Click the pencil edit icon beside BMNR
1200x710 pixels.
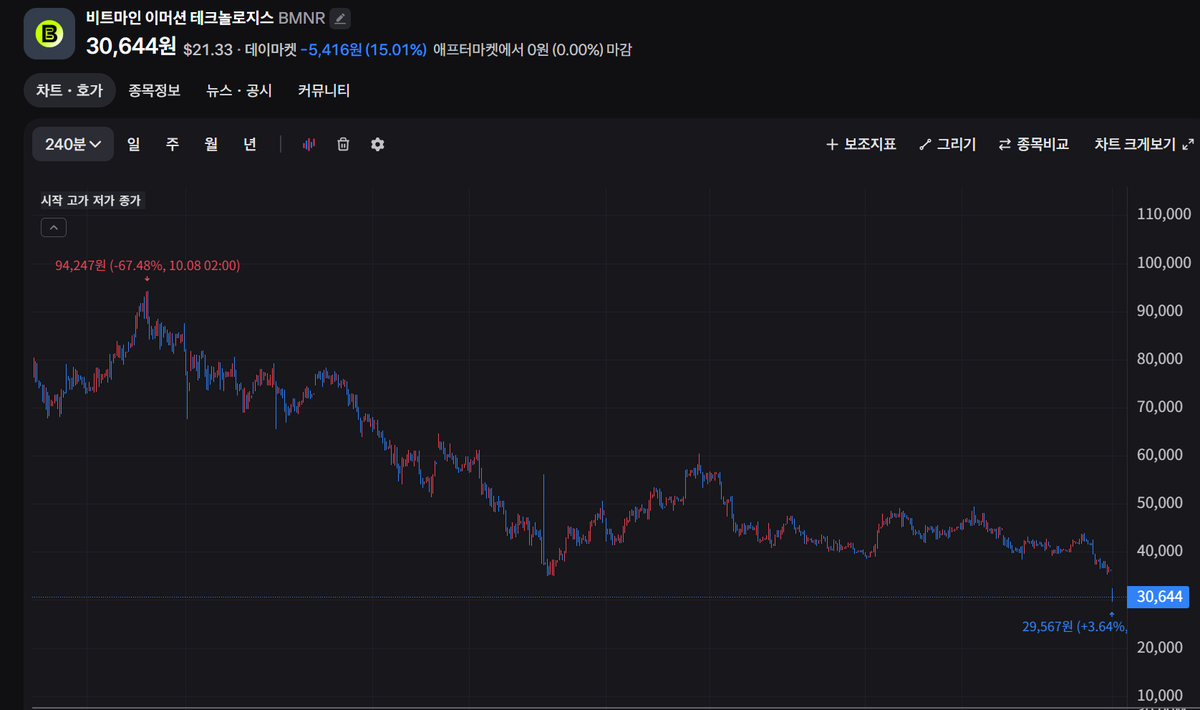pyautogui.click(x=340, y=18)
